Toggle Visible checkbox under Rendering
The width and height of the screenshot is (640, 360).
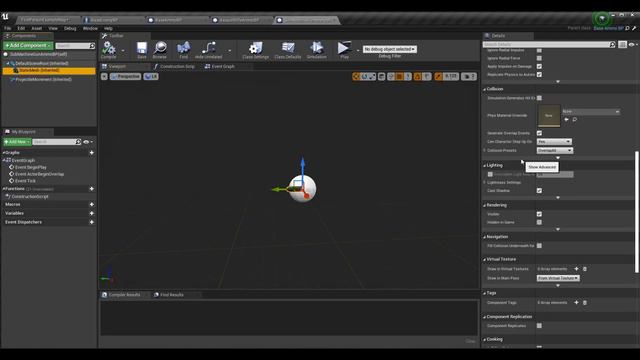[x=539, y=214]
